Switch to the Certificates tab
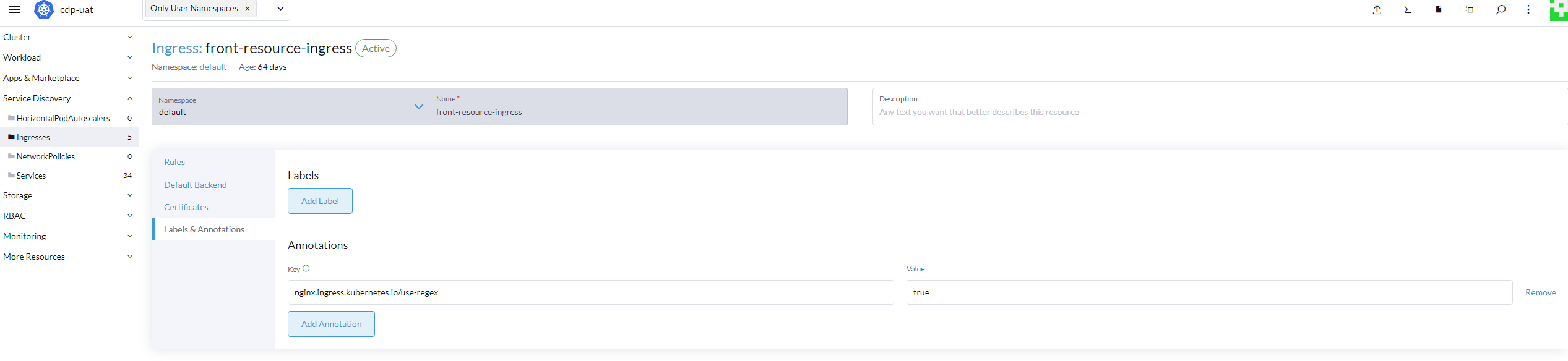 pyautogui.click(x=186, y=207)
